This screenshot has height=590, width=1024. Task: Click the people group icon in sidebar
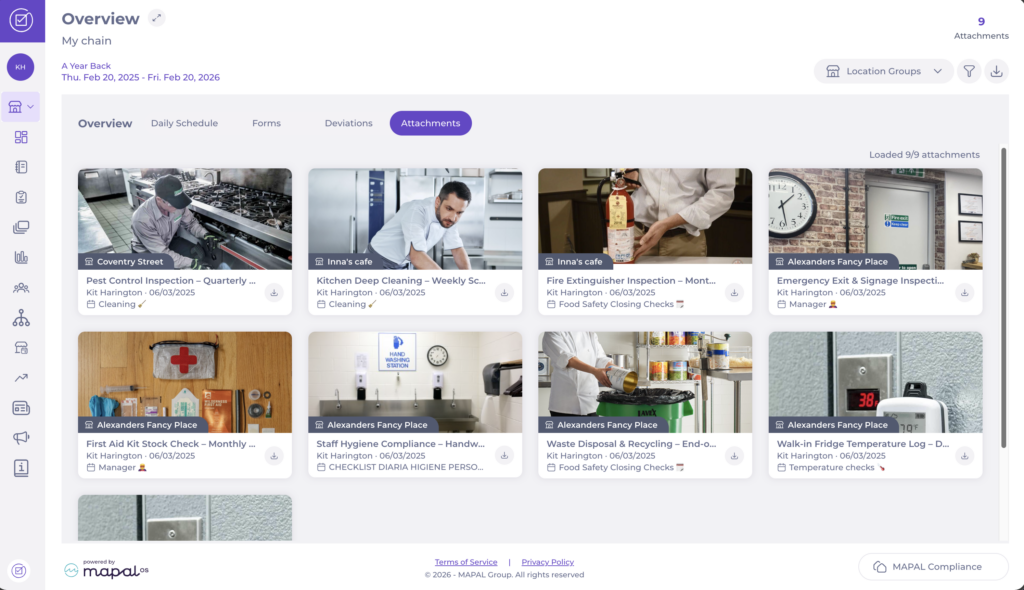tap(21, 288)
